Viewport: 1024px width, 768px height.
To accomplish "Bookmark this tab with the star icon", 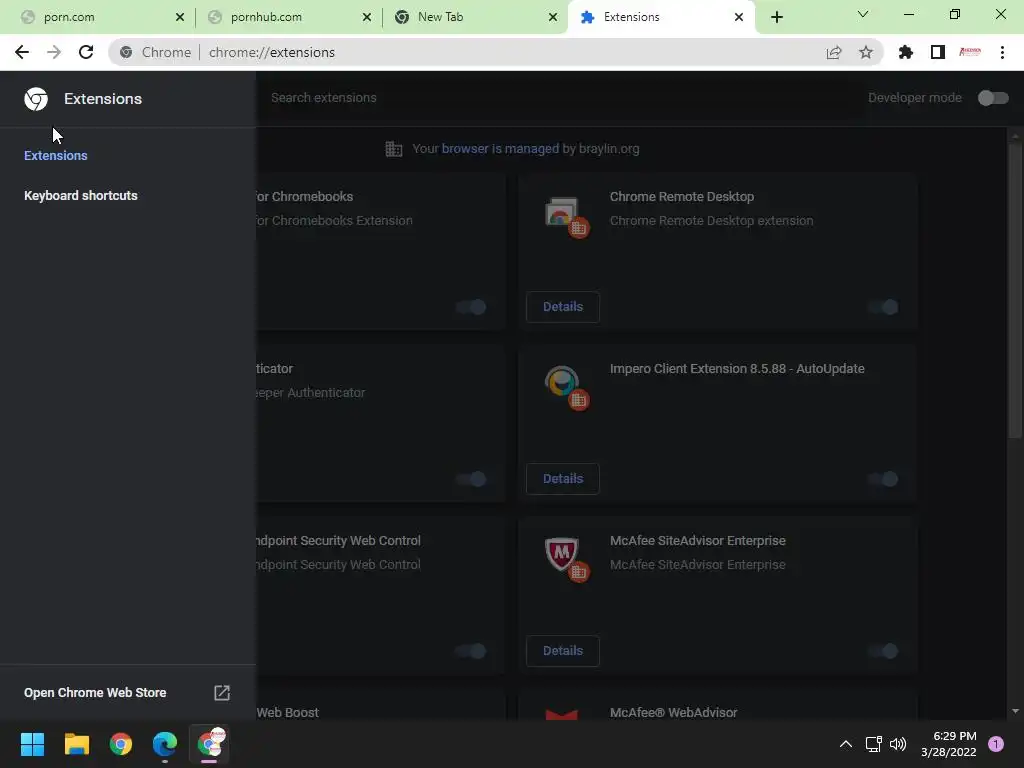I will pos(865,52).
